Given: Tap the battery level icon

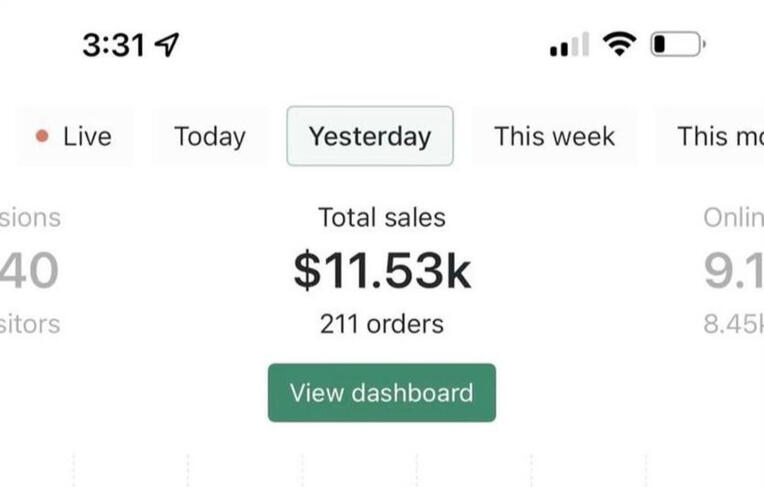Looking at the screenshot, I should (x=678, y=45).
